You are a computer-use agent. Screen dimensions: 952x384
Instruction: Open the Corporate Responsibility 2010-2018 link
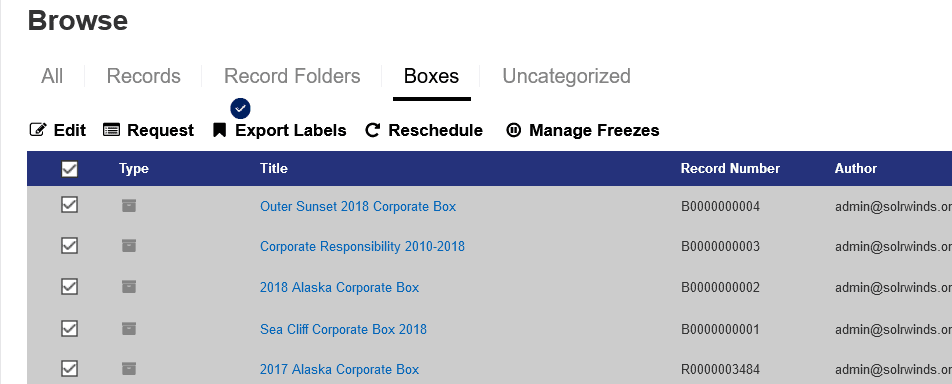click(x=362, y=247)
